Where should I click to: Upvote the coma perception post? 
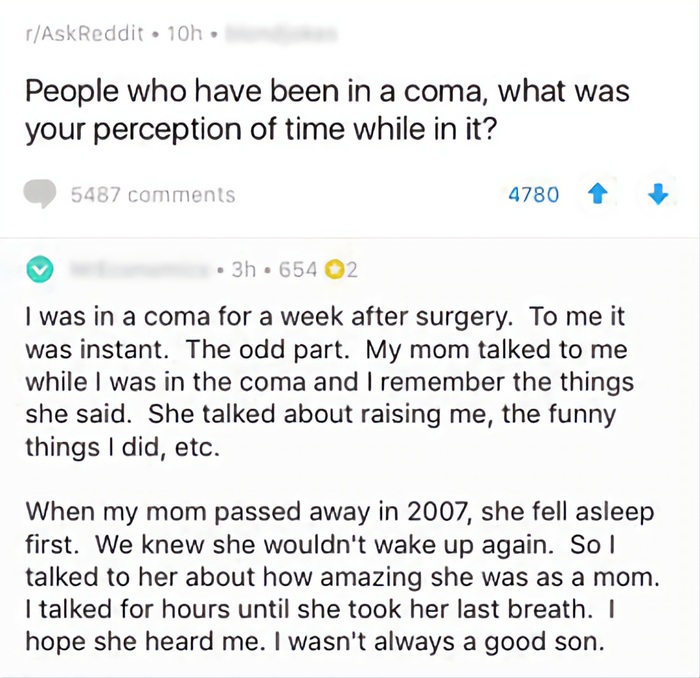(597, 195)
